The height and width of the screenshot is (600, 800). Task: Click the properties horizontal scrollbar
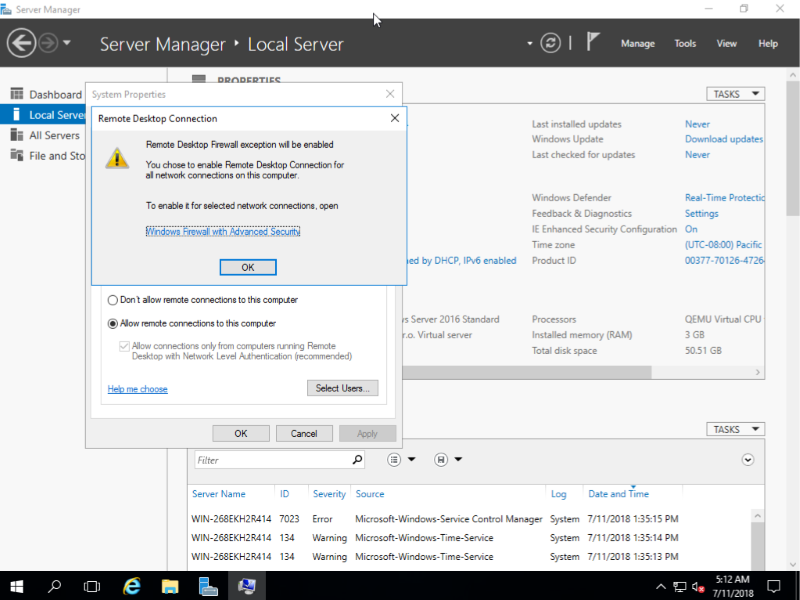click(x=526, y=372)
